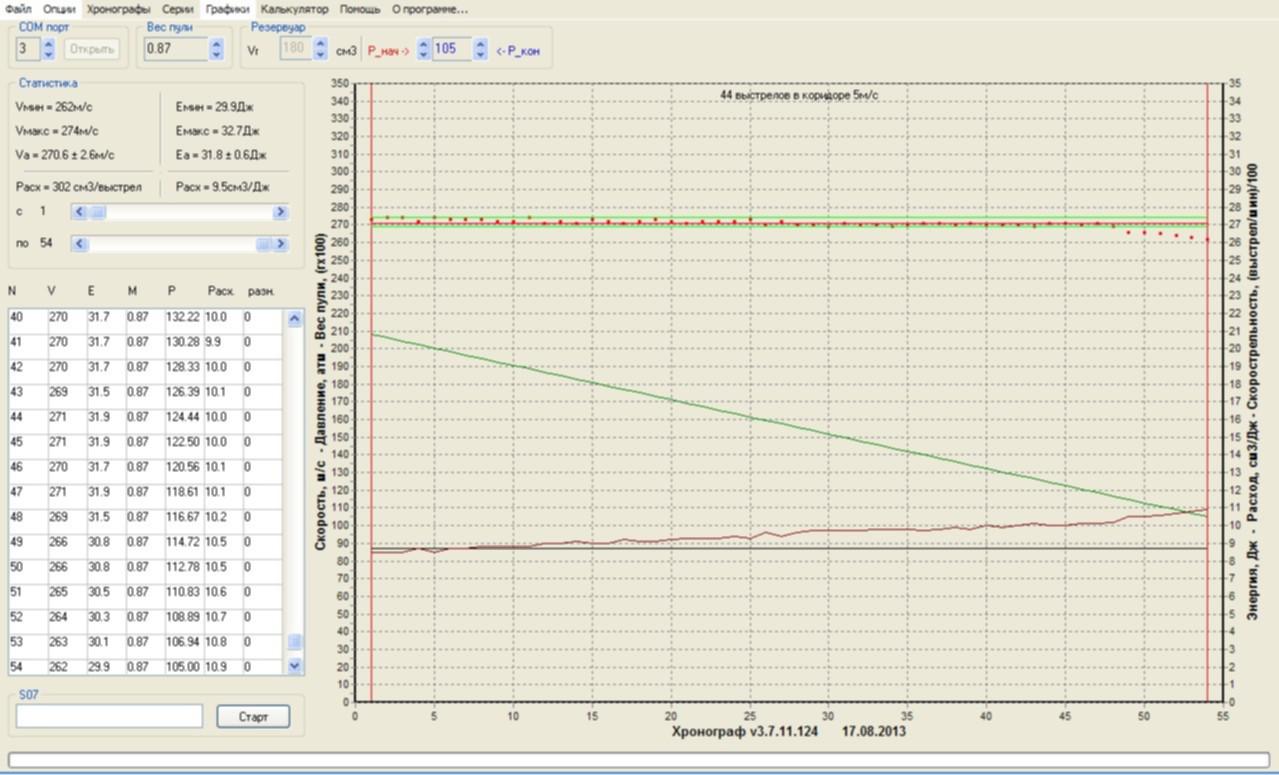This screenshot has height=775, width=1279.
Task: Open the Калькулятор menu
Action: (294, 9)
